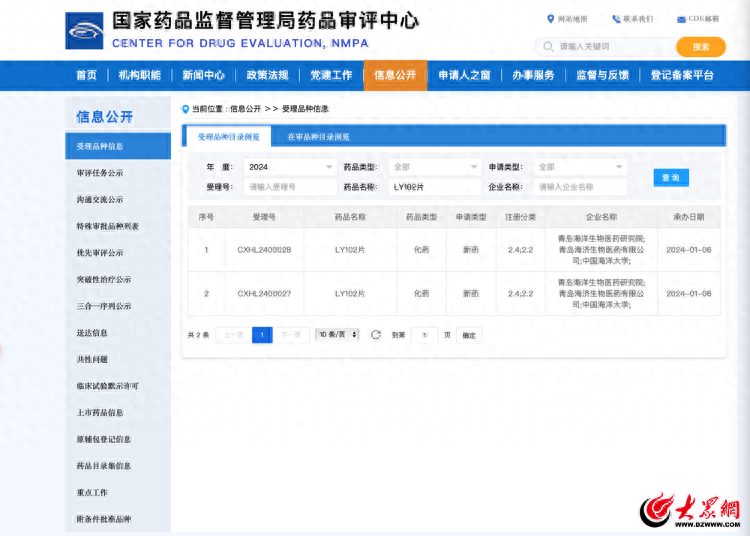The height and width of the screenshot is (536, 750).
Task: Open 机构职能 navigation item
Action: click(x=140, y=75)
